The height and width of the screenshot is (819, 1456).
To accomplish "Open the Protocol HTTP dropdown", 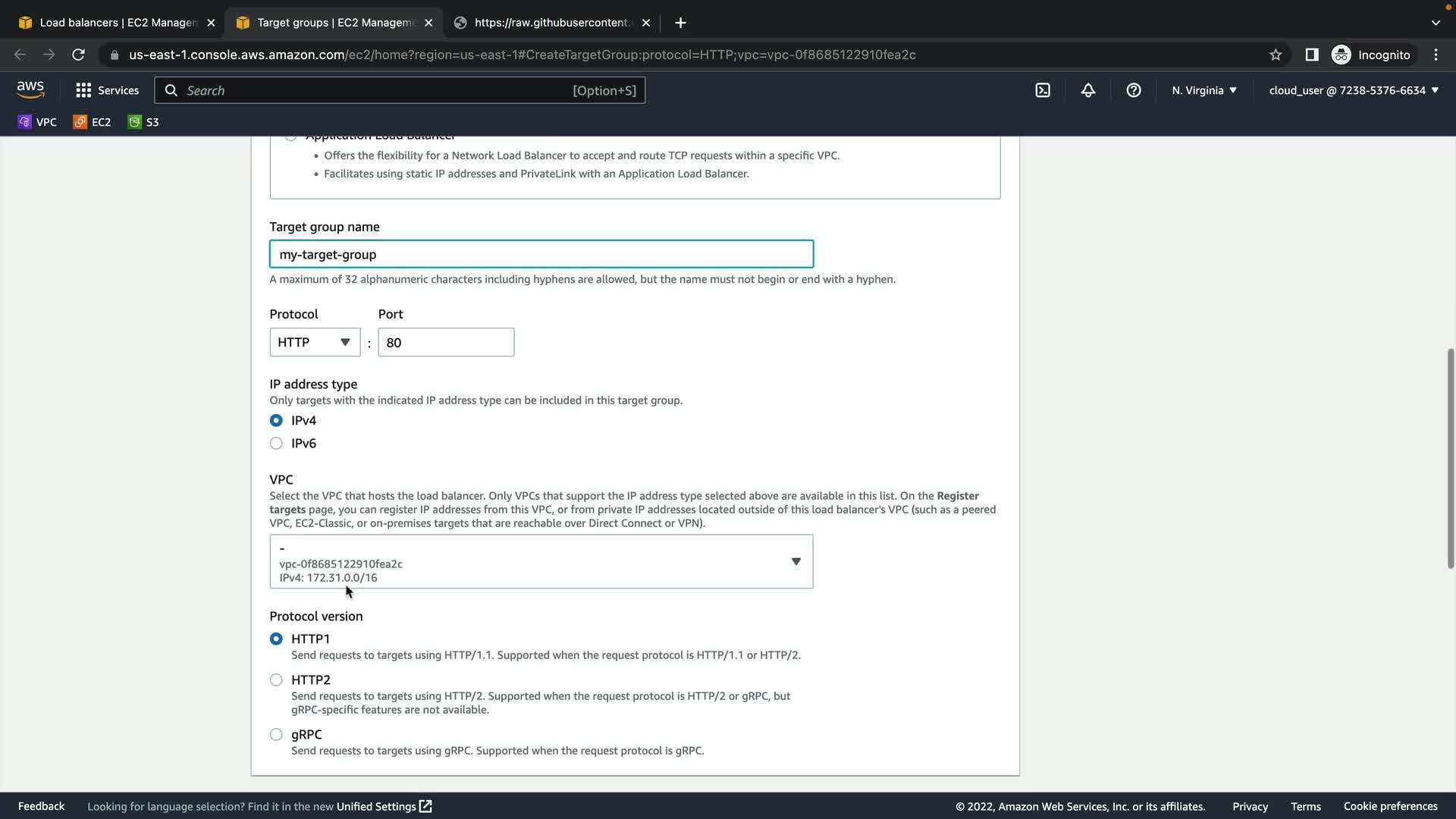I will coord(315,343).
